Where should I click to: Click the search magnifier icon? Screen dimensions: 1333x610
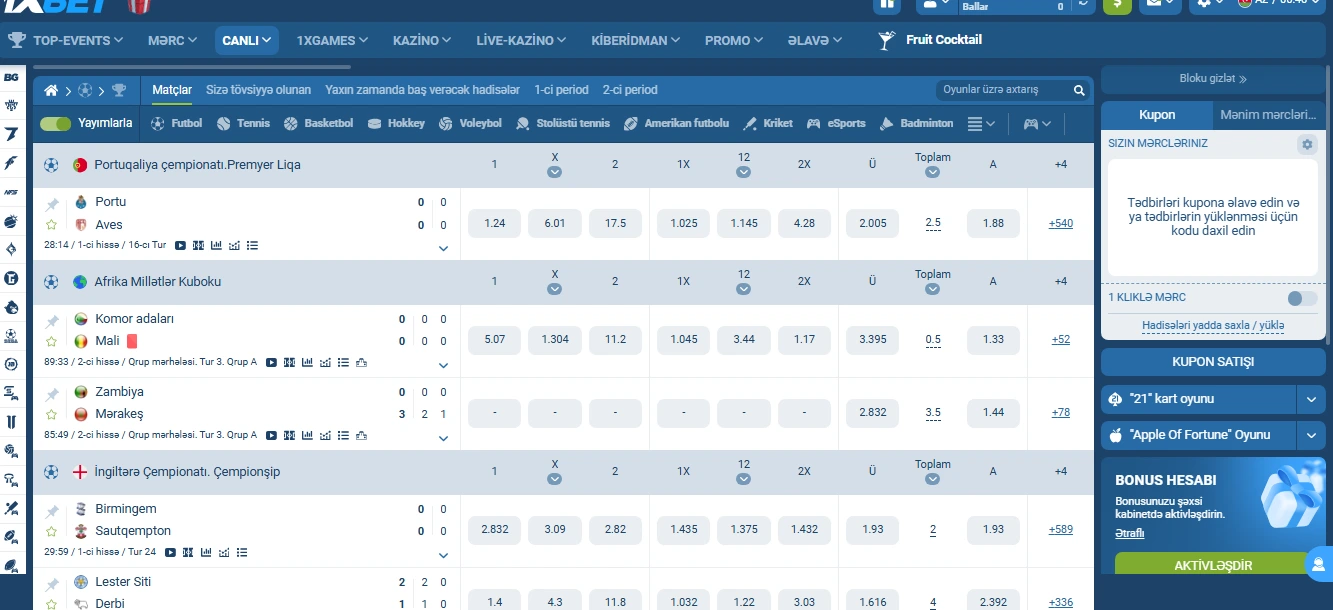(1079, 90)
